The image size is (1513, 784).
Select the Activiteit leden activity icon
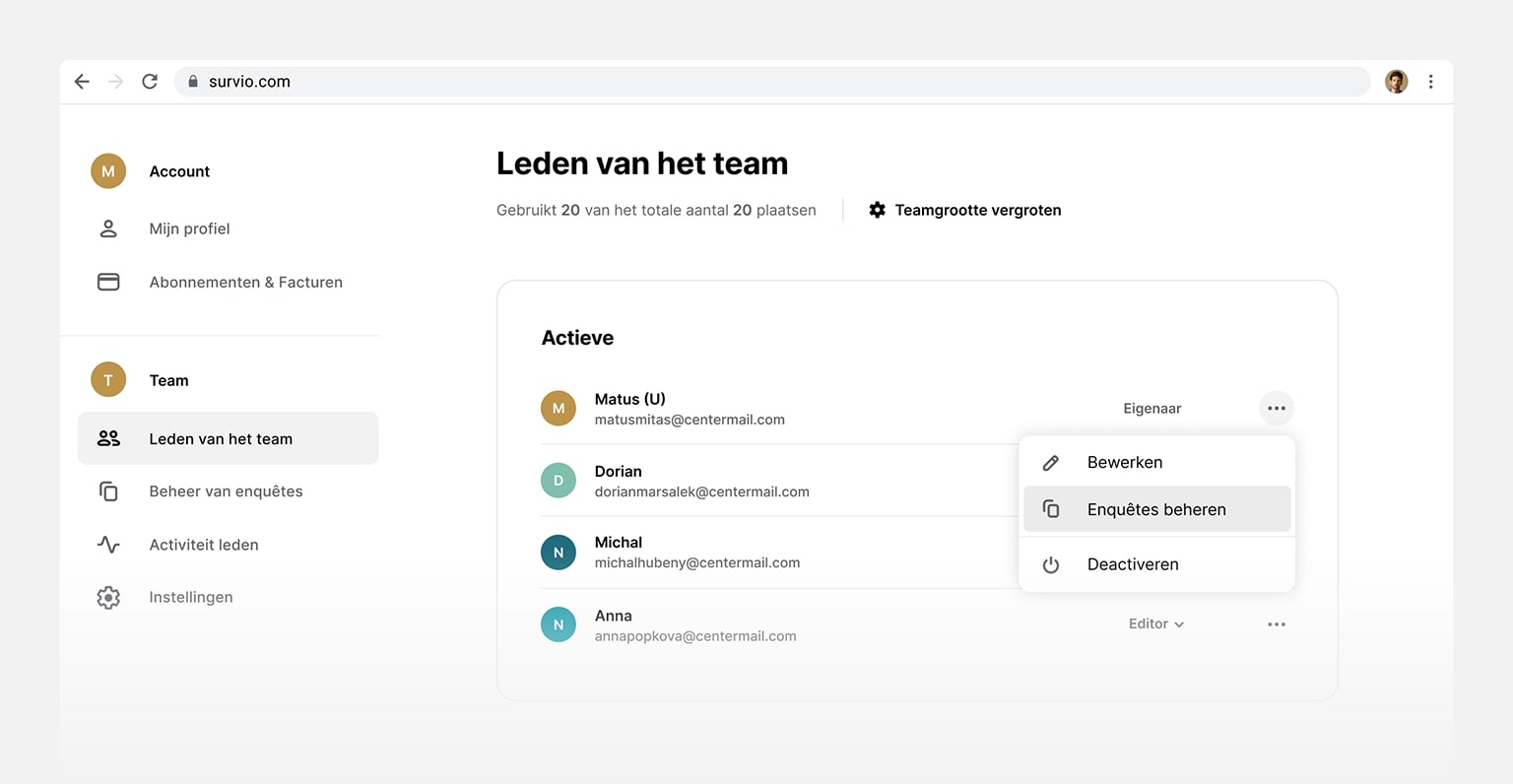108,544
